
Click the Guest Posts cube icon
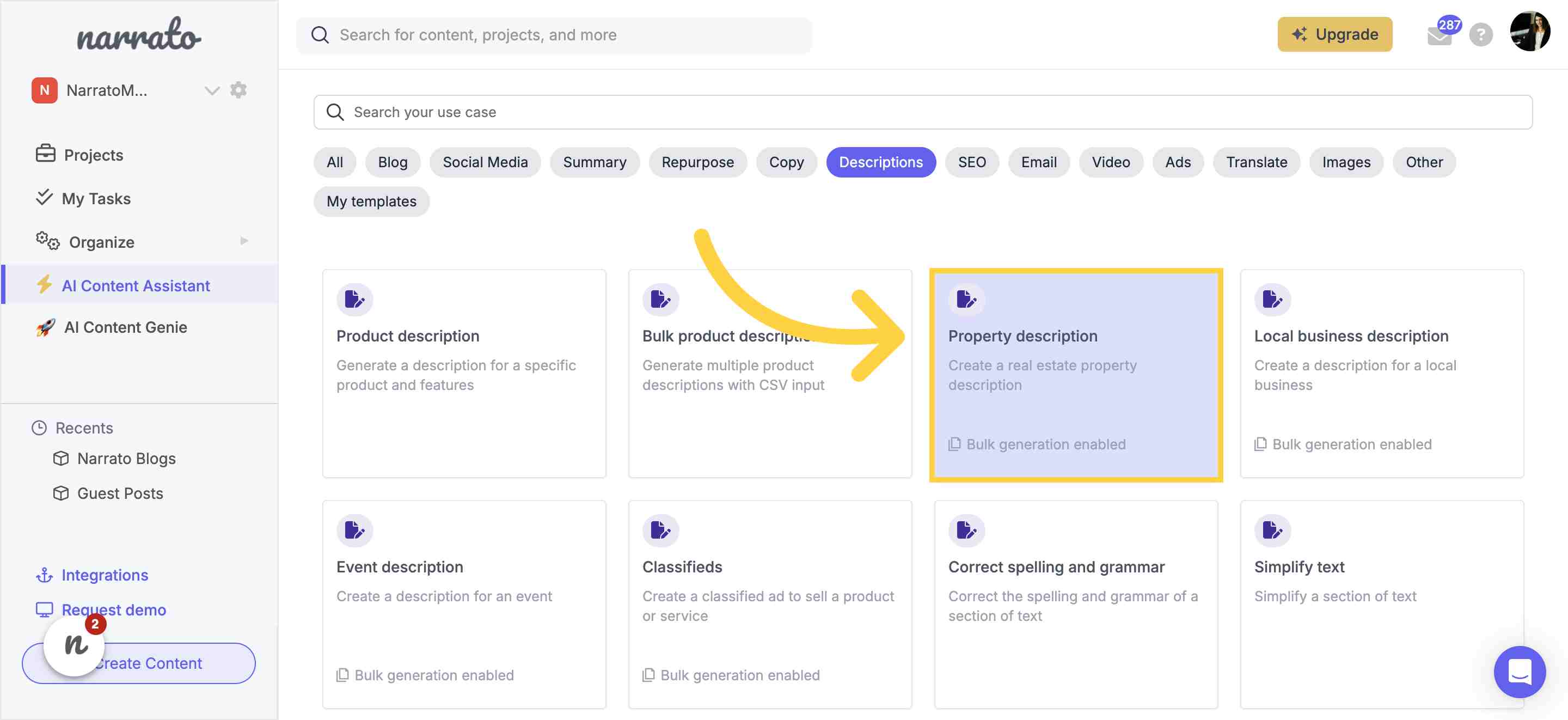click(61, 493)
